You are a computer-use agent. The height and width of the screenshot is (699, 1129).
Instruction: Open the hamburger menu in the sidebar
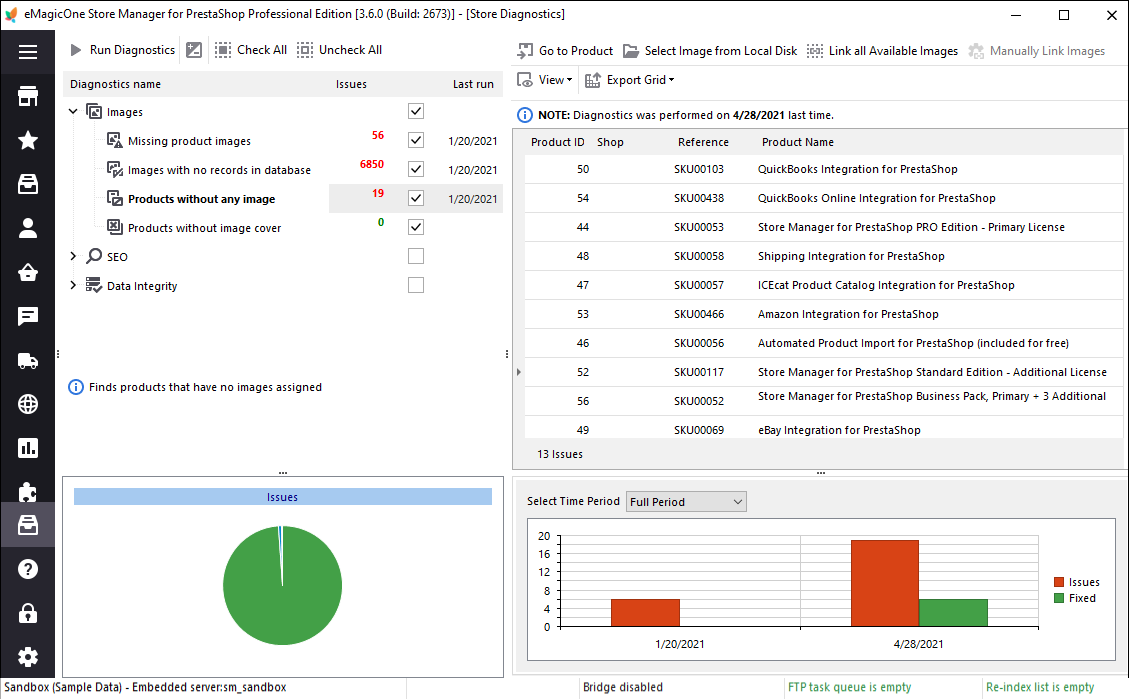27,52
